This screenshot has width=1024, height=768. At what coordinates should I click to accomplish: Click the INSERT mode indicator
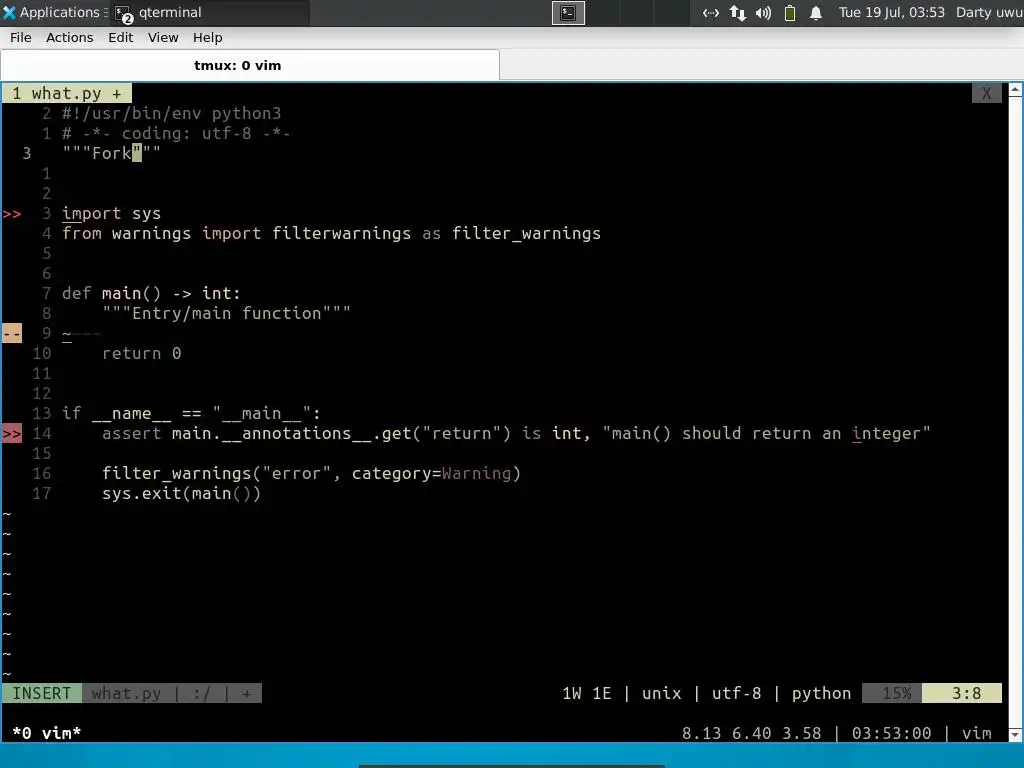[42, 693]
